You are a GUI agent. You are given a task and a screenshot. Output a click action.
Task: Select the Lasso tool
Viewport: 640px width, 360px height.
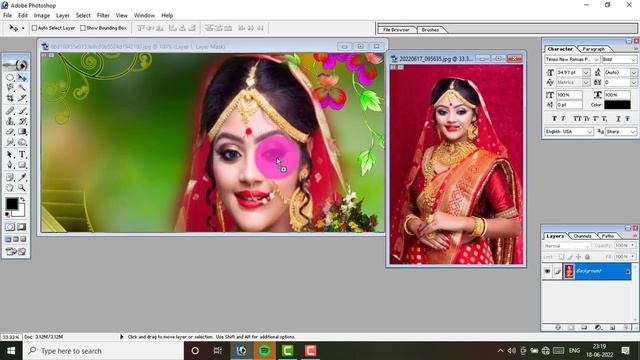10,87
